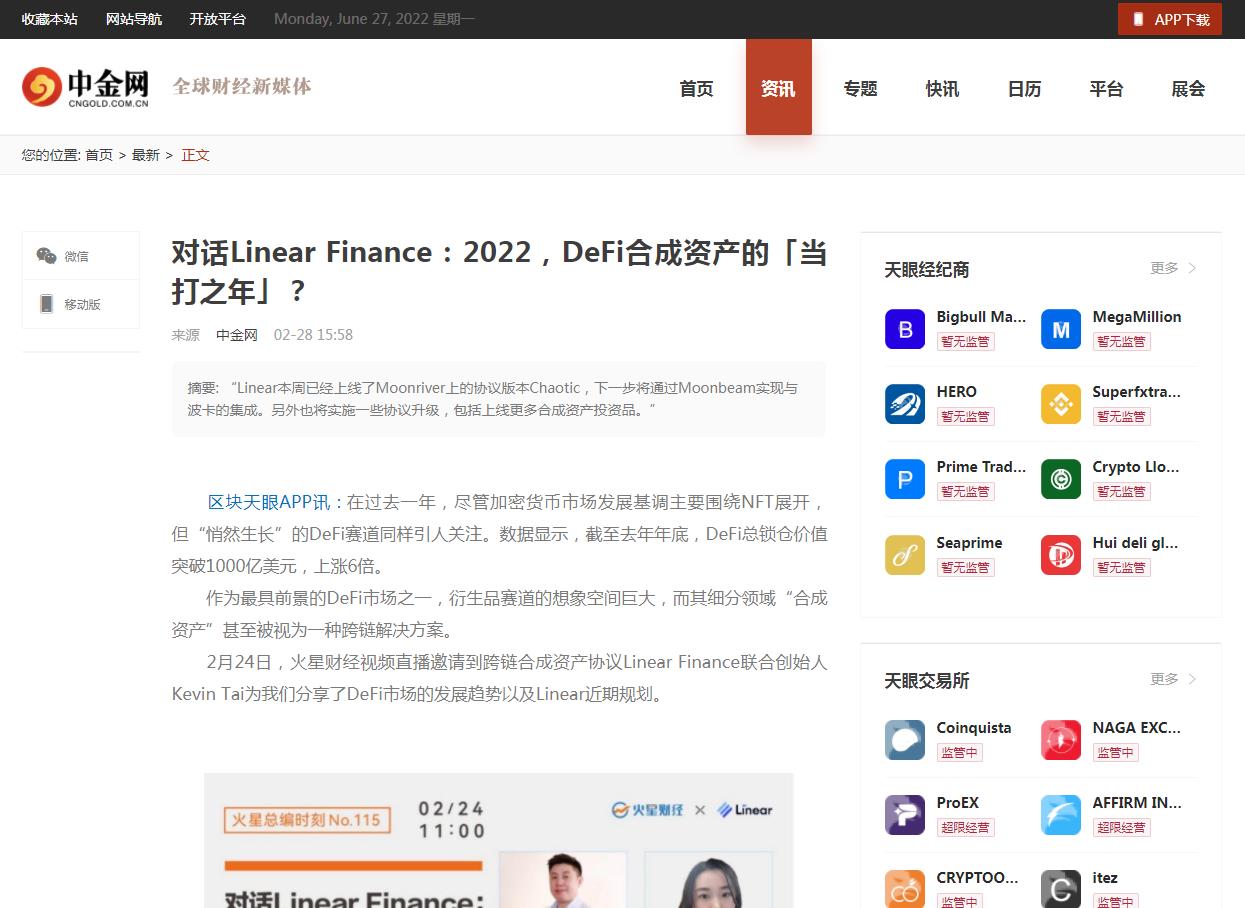Open the Seaprime broker icon
The width and height of the screenshot is (1245, 908).
pos(905,555)
